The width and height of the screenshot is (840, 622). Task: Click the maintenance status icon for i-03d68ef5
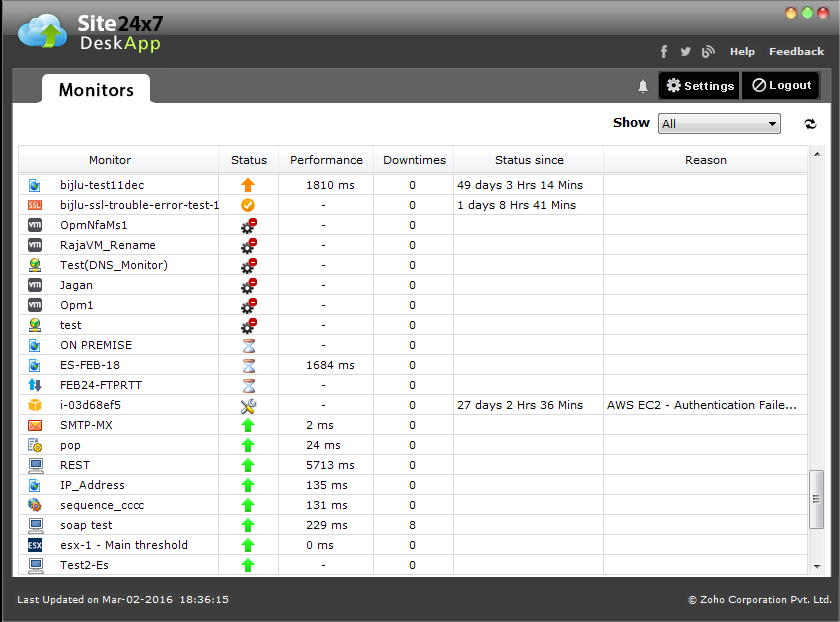tap(248, 405)
